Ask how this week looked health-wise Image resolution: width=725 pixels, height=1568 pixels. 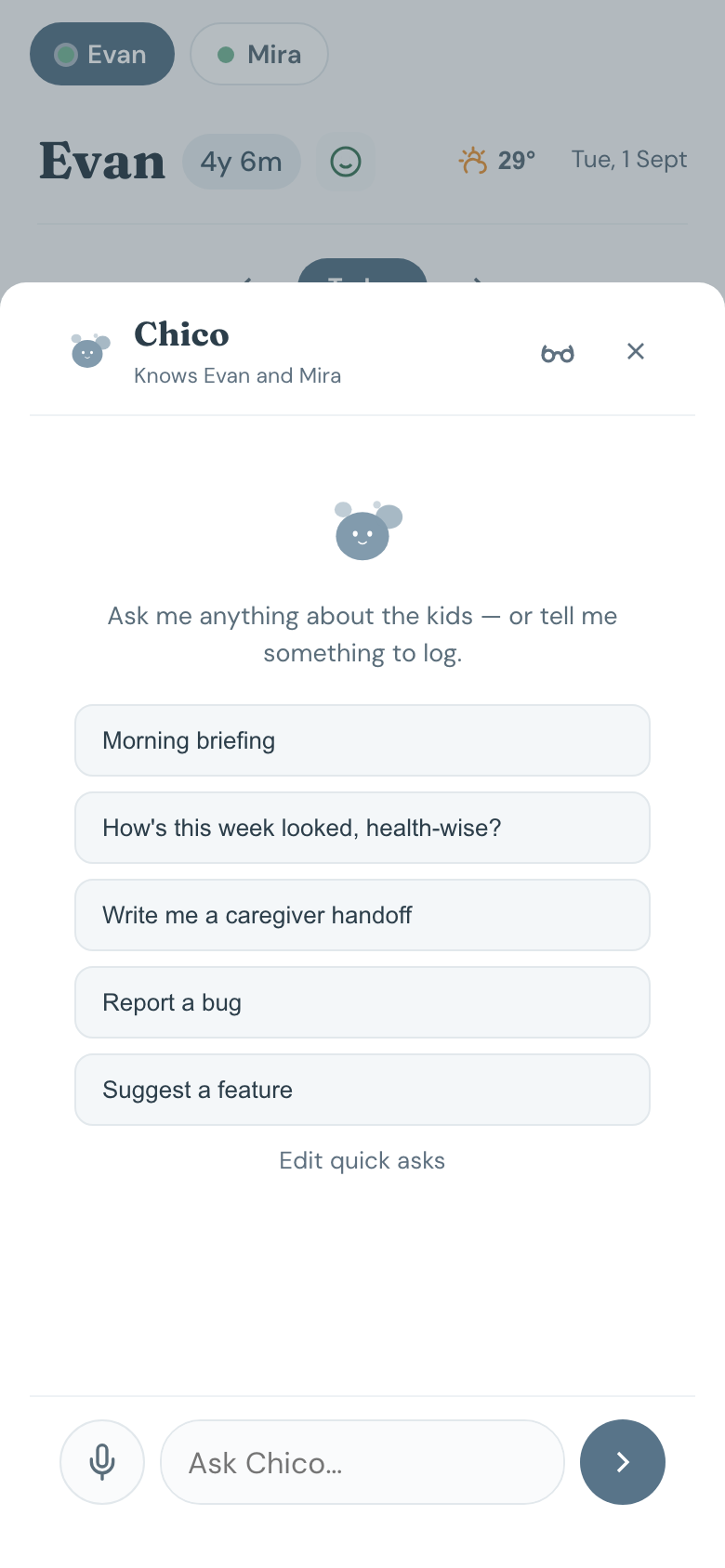pos(362,828)
